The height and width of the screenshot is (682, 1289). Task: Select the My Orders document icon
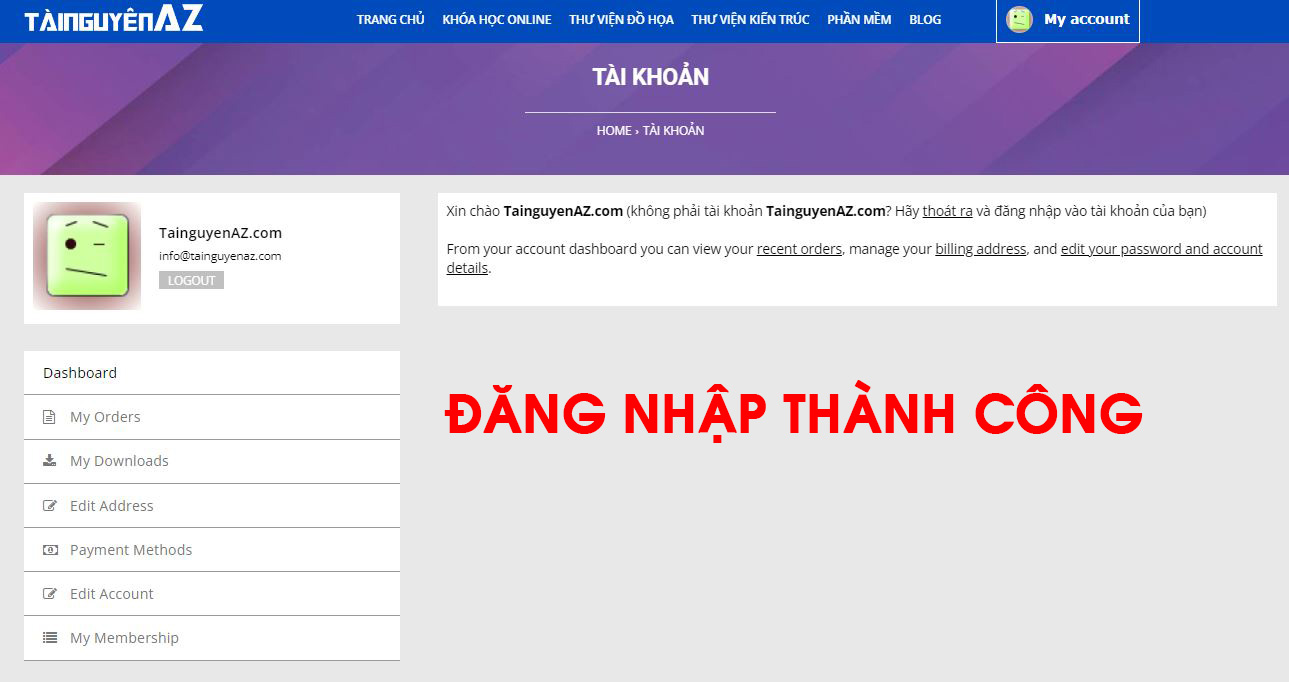click(50, 416)
